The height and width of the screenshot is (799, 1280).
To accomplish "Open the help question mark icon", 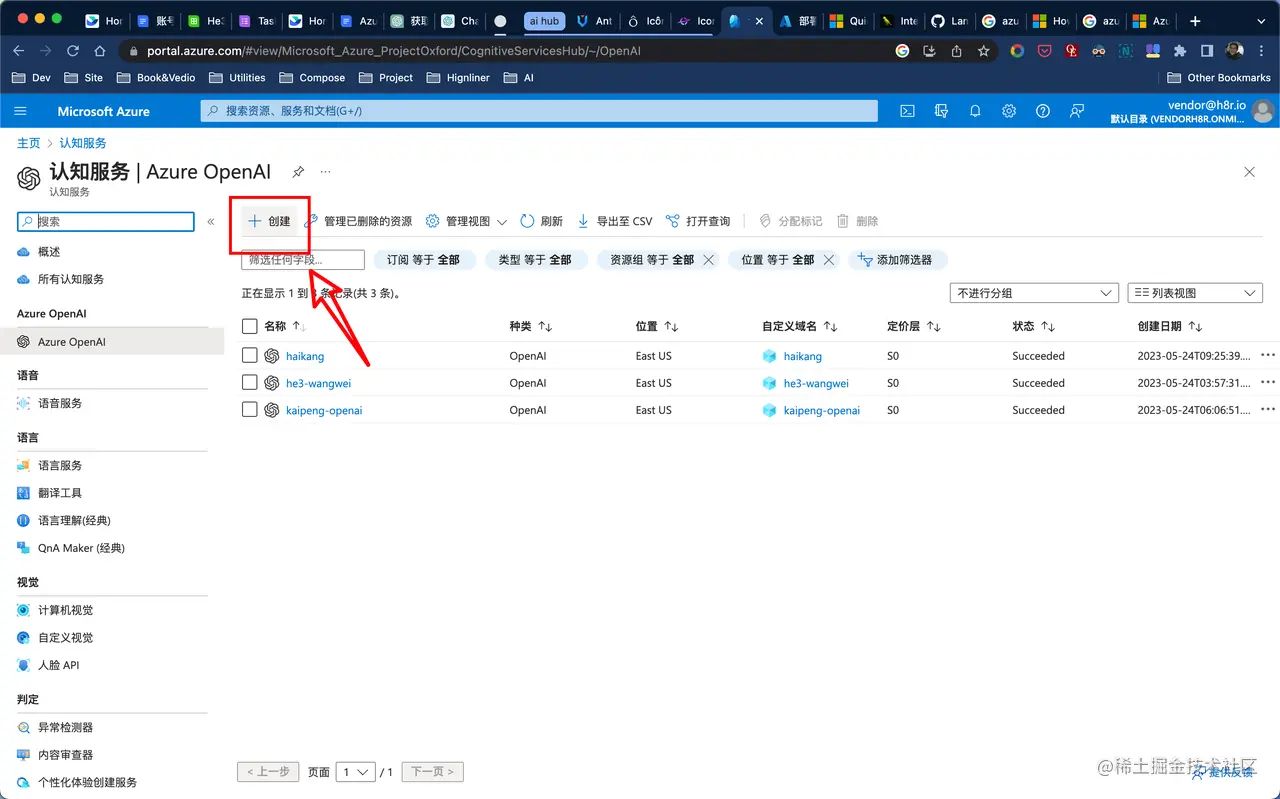I will [x=1043, y=111].
